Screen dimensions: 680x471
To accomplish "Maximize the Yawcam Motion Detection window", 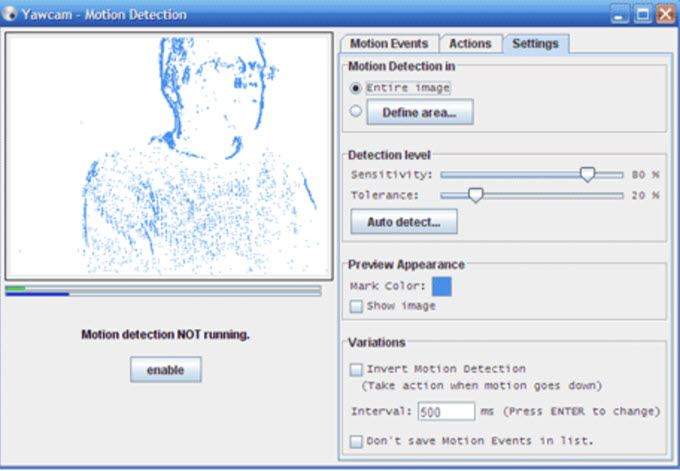I will pos(643,15).
